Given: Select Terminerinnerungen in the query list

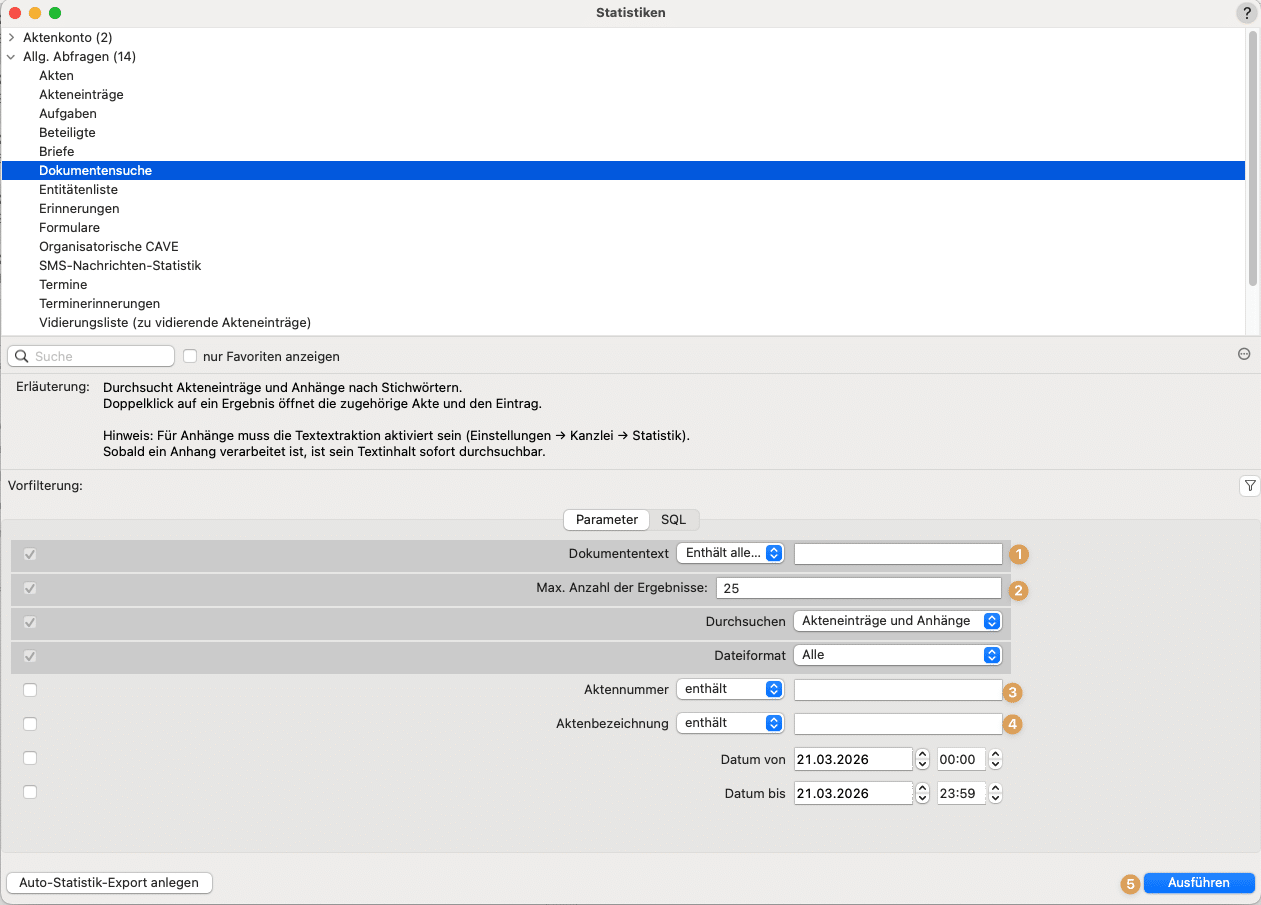Looking at the screenshot, I should (99, 303).
